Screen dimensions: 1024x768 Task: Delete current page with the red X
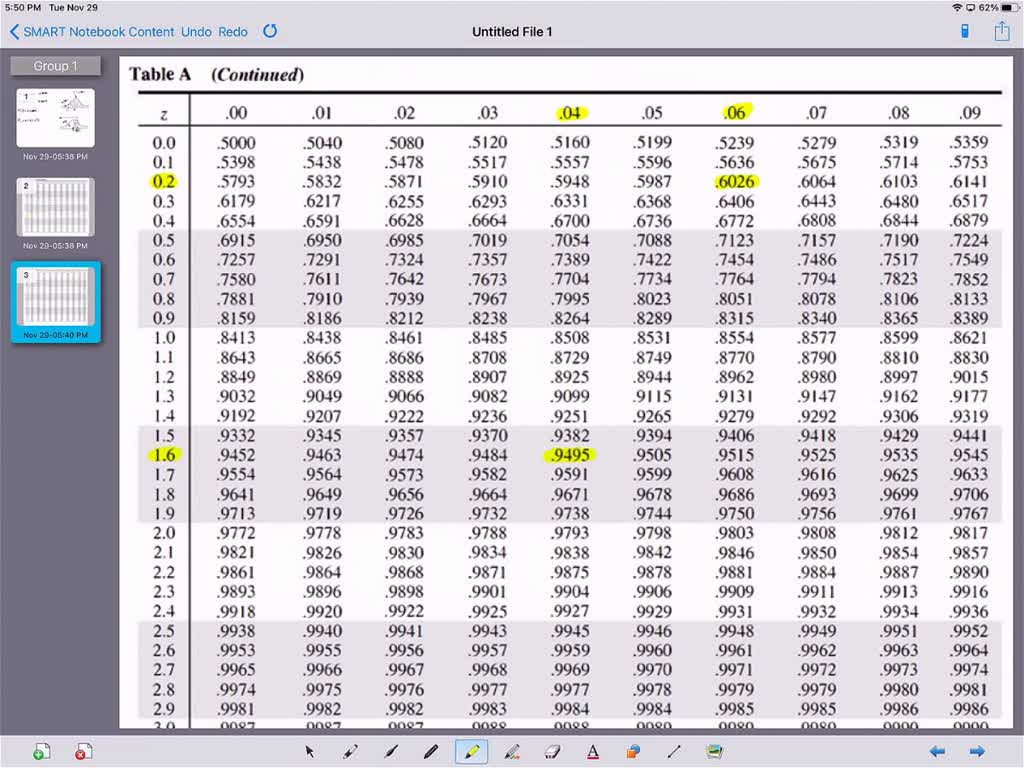click(83, 751)
